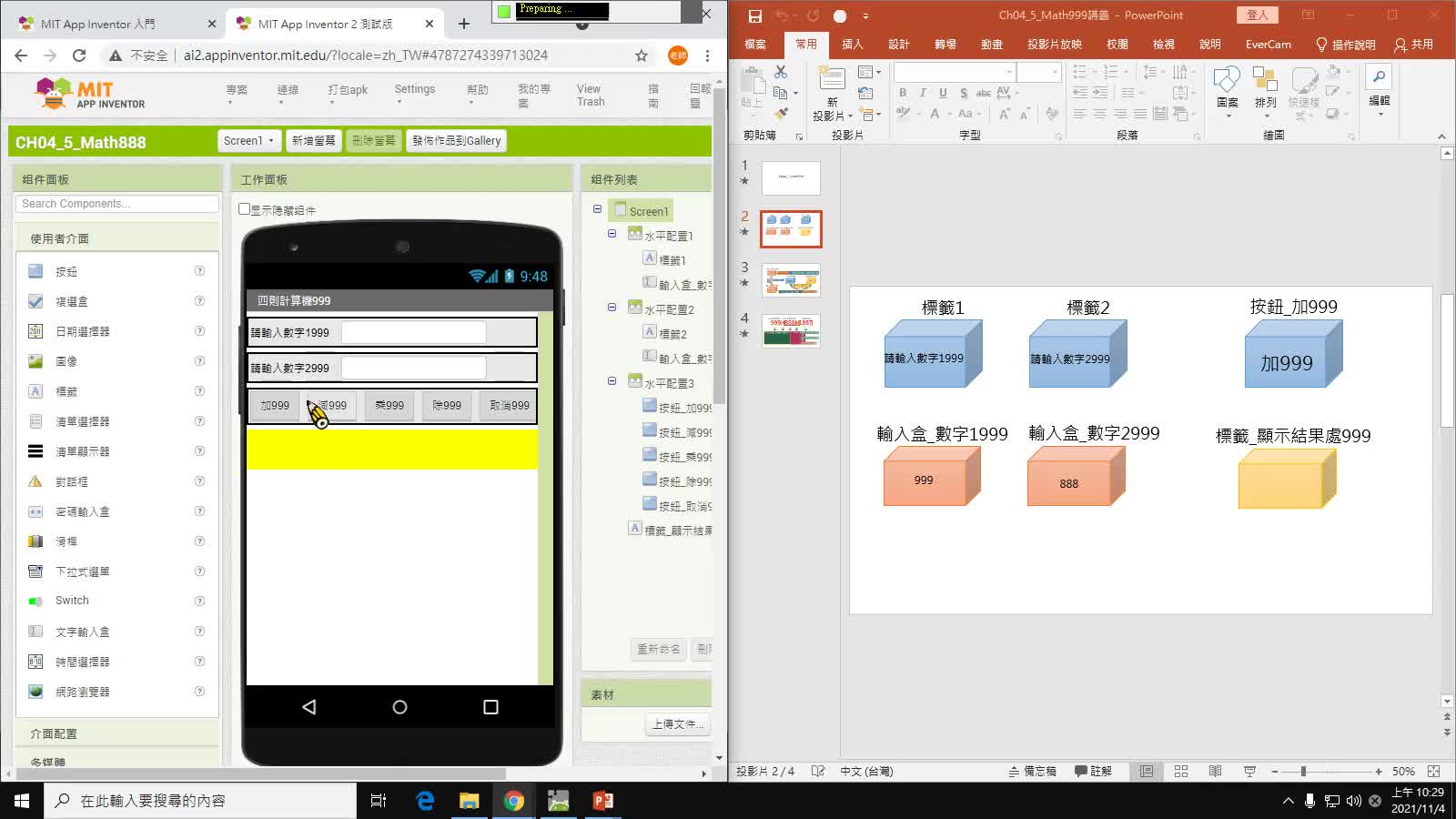Collapse the Screen1 tree node

tap(597, 209)
